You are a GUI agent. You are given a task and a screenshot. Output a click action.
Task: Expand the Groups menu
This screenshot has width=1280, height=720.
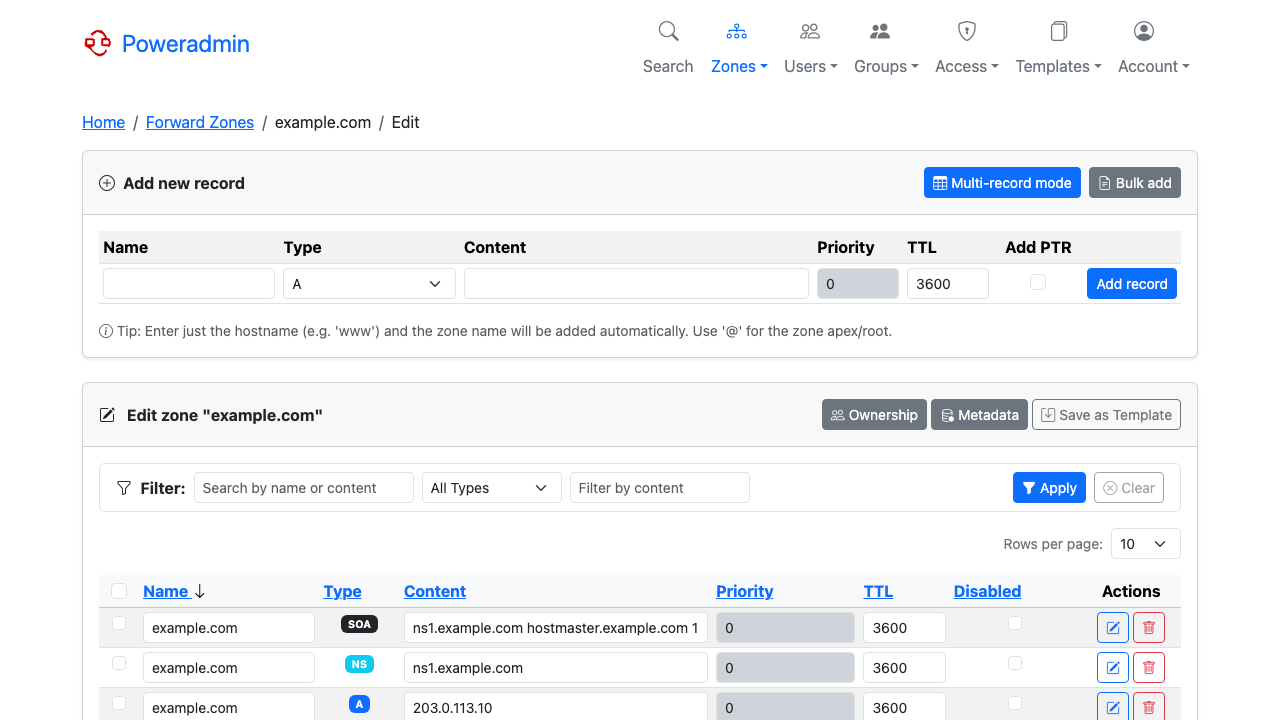click(886, 66)
